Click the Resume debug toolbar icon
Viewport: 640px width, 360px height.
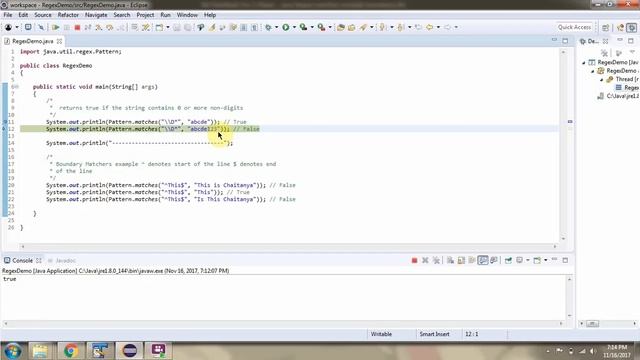(x=55, y=27)
